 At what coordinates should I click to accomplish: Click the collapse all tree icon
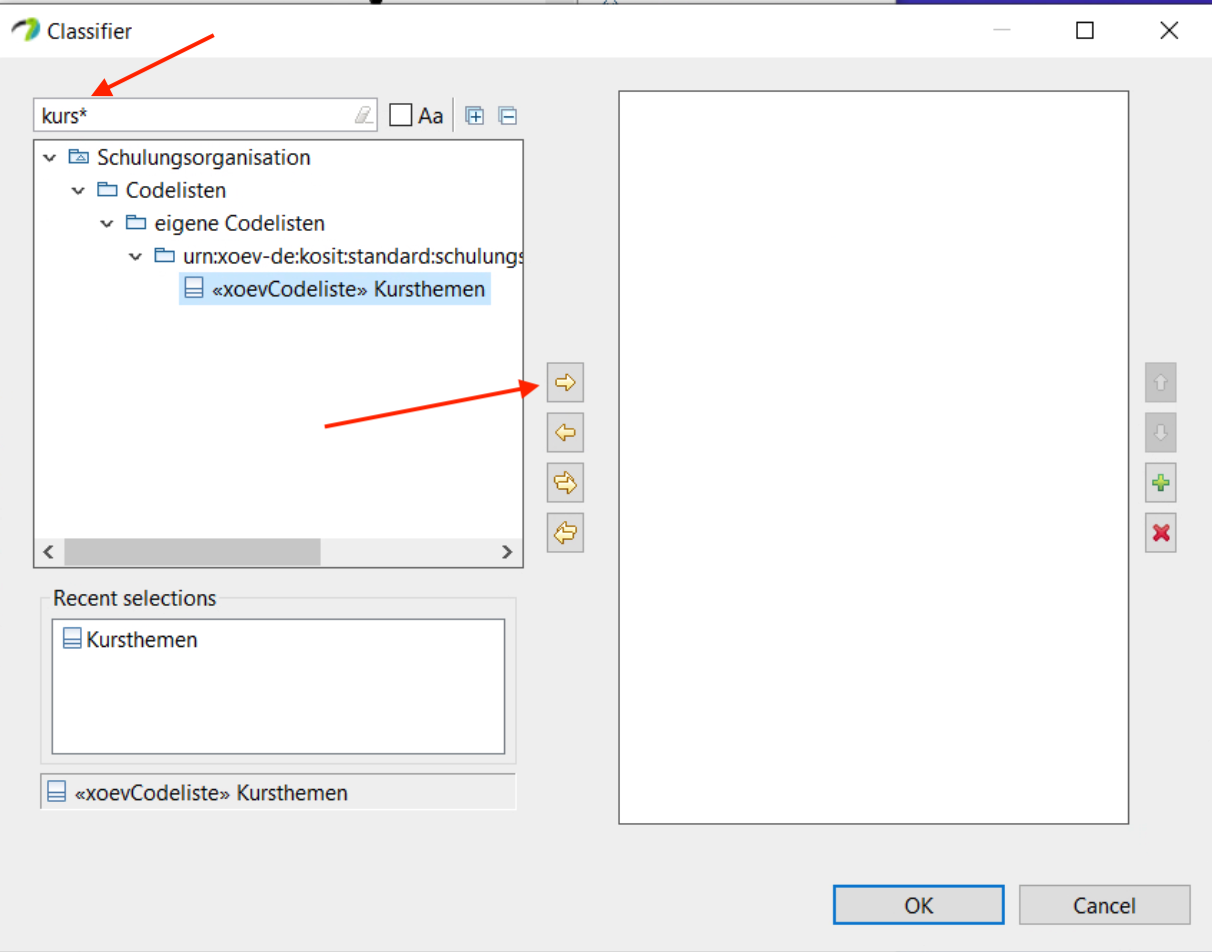[507, 115]
